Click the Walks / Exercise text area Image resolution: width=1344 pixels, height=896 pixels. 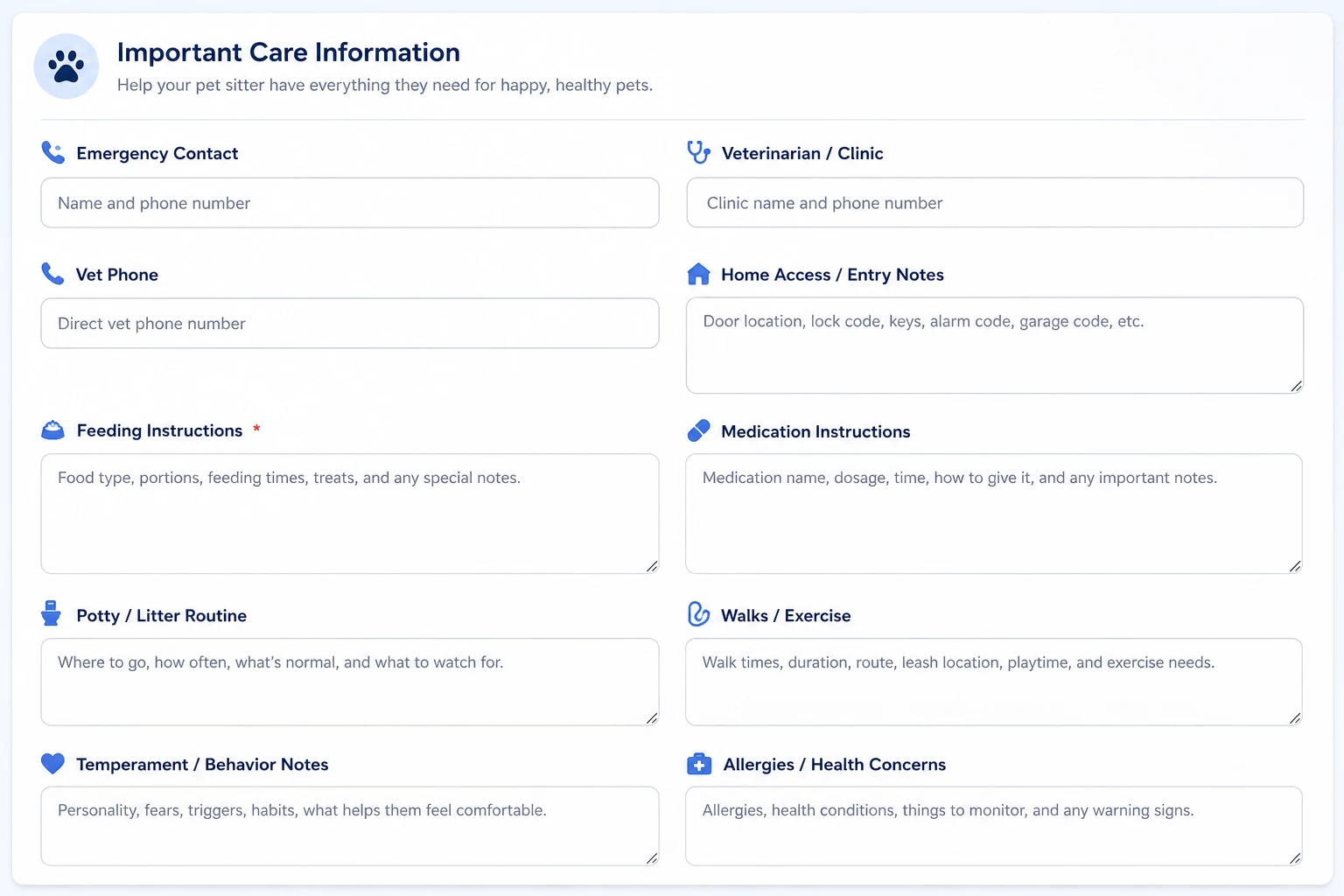994,682
